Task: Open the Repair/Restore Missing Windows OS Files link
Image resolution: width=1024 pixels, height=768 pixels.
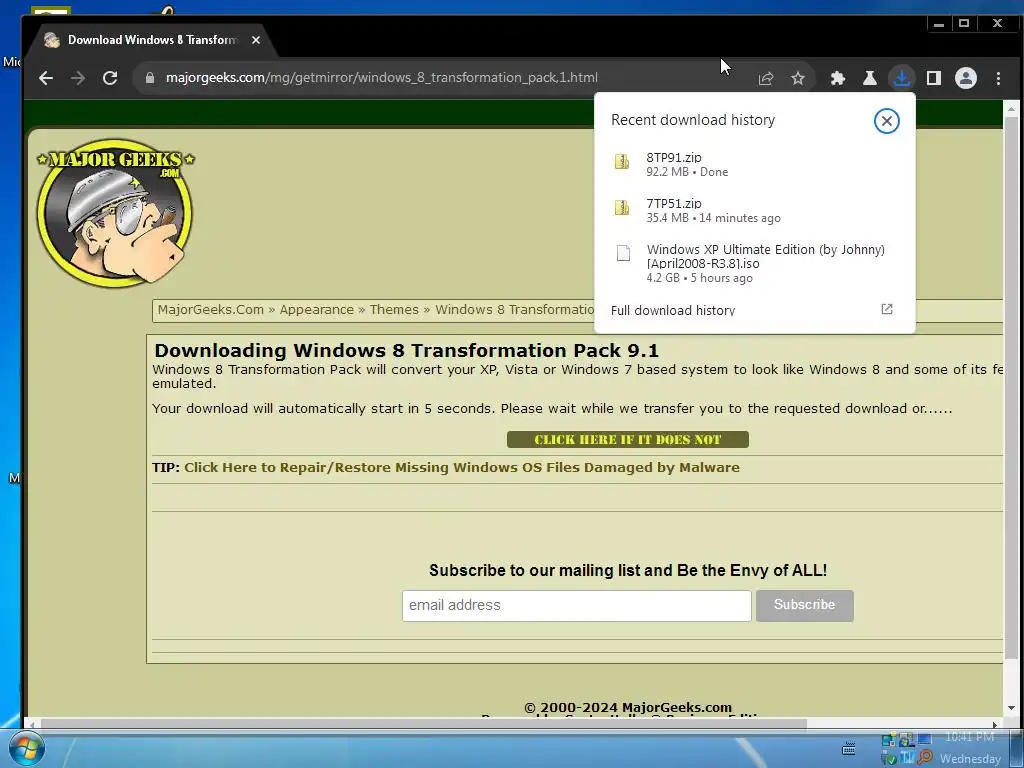Action: (462, 468)
